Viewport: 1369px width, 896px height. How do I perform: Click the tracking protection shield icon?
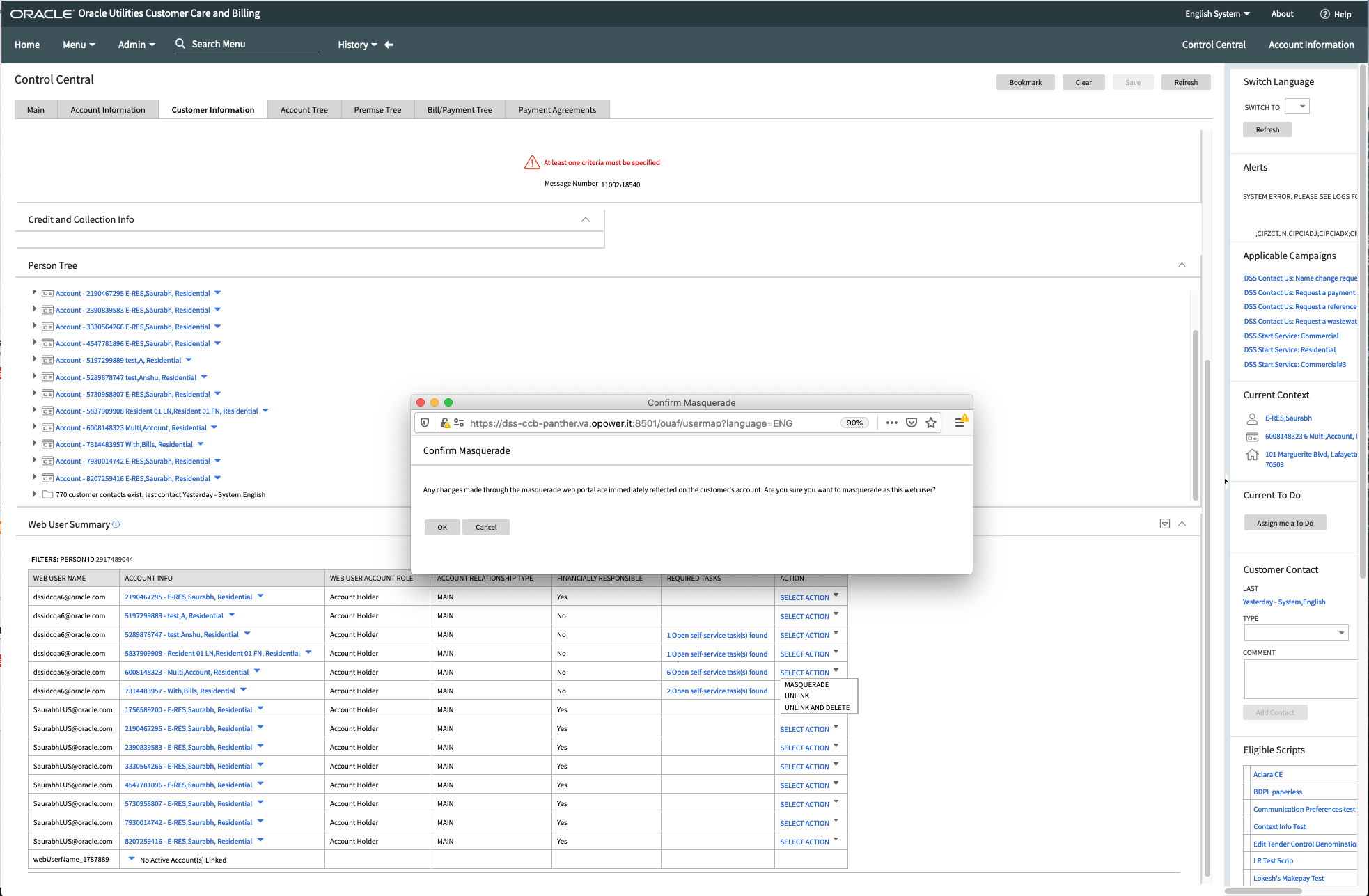click(425, 423)
